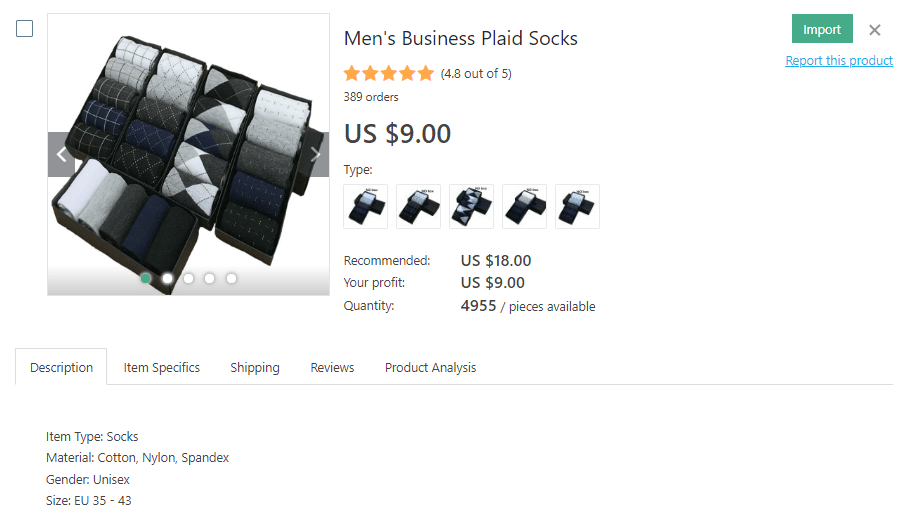Image resolution: width=909 pixels, height=519 pixels.
Task: View the Reviews tab
Action: click(332, 367)
